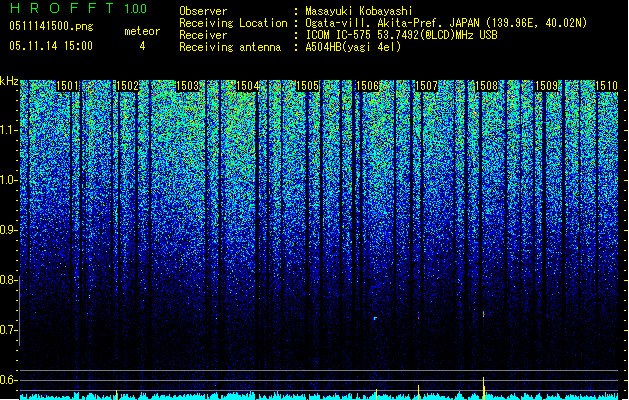The width and height of the screenshot is (629, 400).
Task: Click the 1.1 kHz axis label
Action: pos(8,130)
